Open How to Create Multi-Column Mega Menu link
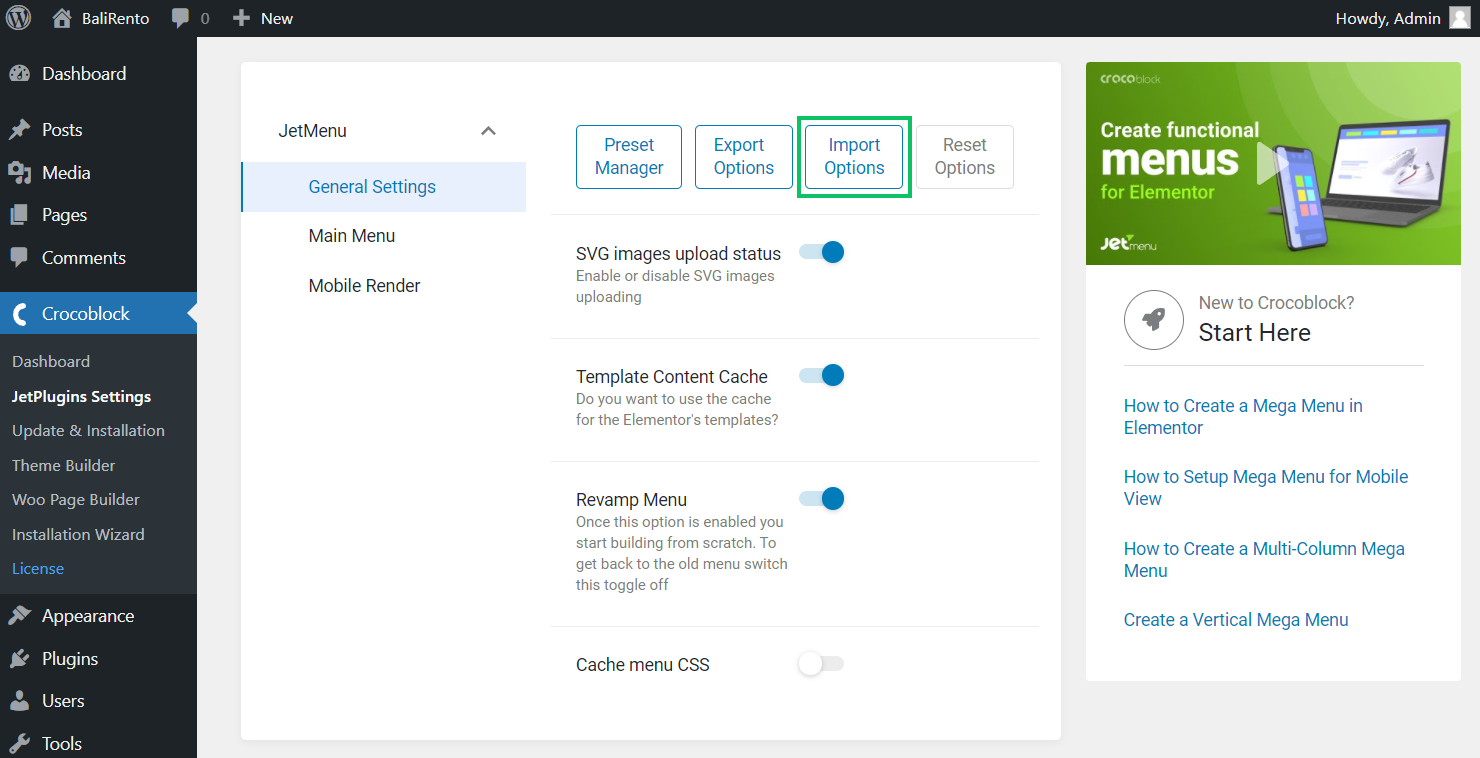Viewport: 1480px width, 758px height. coord(1264,560)
